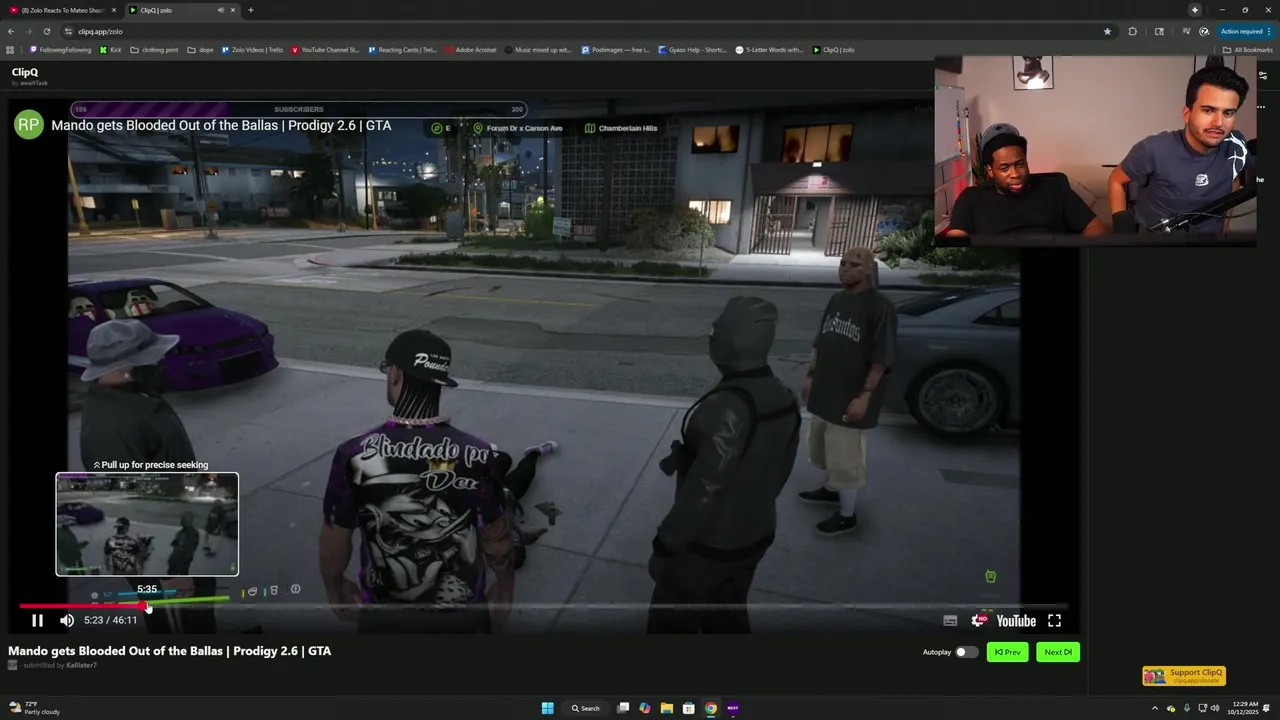Go back in the browser

pos(11,31)
